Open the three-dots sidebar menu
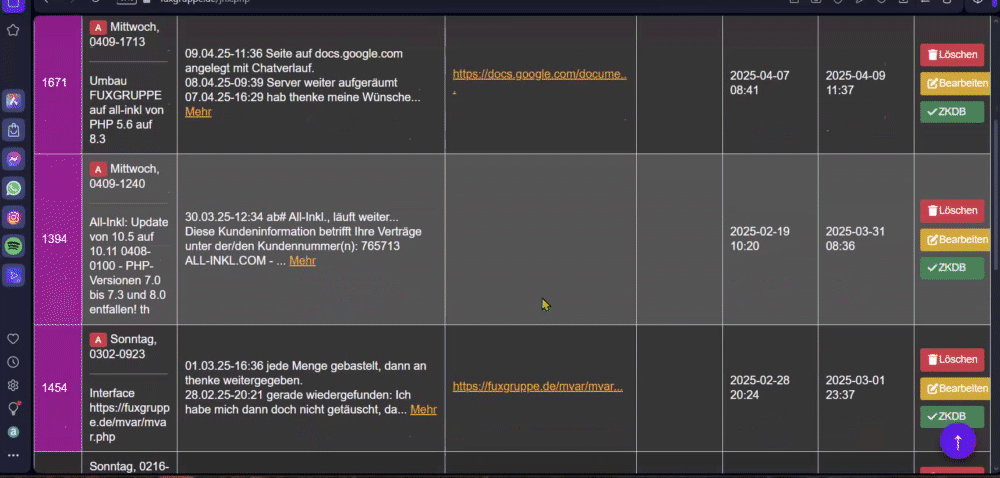 click(x=13, y=455)
